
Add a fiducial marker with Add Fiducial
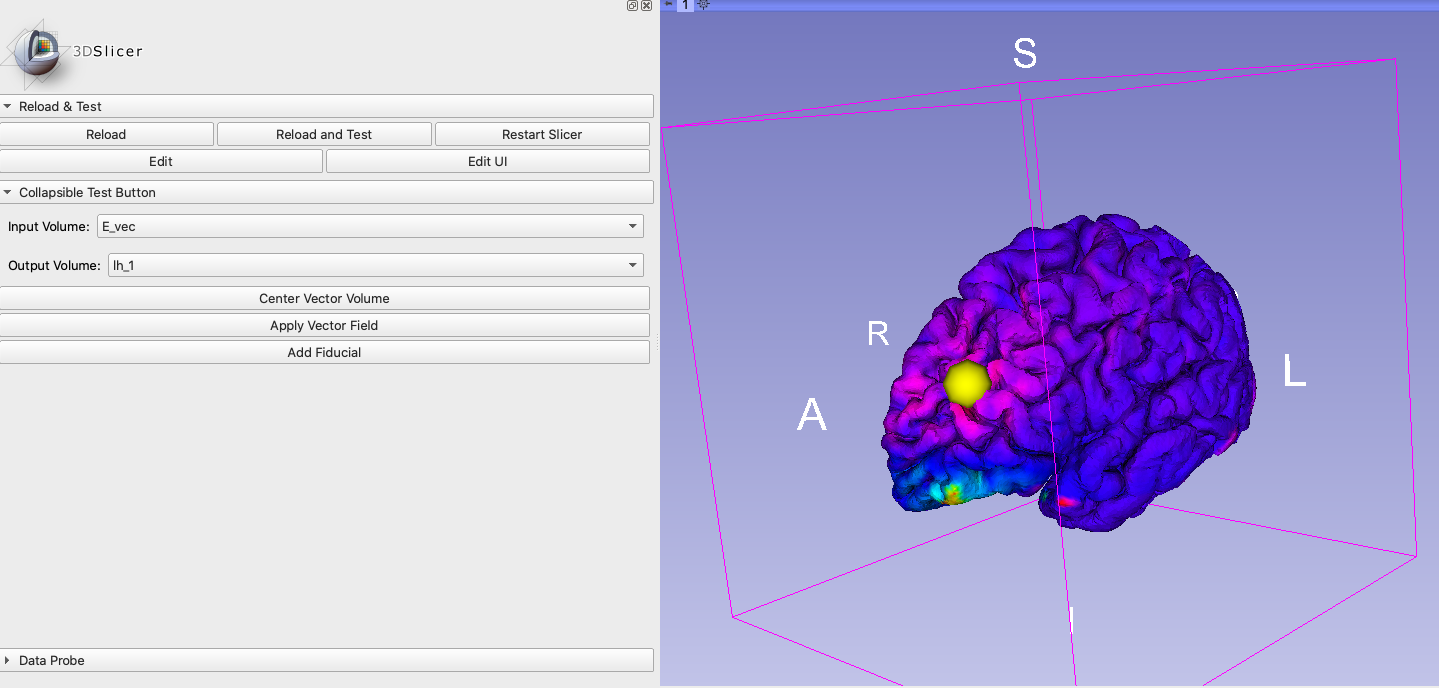(324, 352)
